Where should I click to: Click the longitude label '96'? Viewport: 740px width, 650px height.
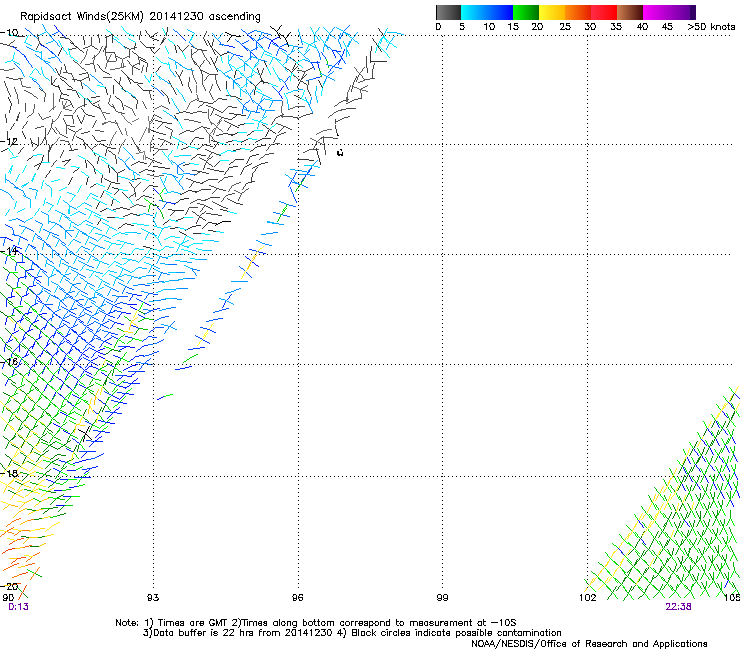pyautogui.click(x=297, y=598)
